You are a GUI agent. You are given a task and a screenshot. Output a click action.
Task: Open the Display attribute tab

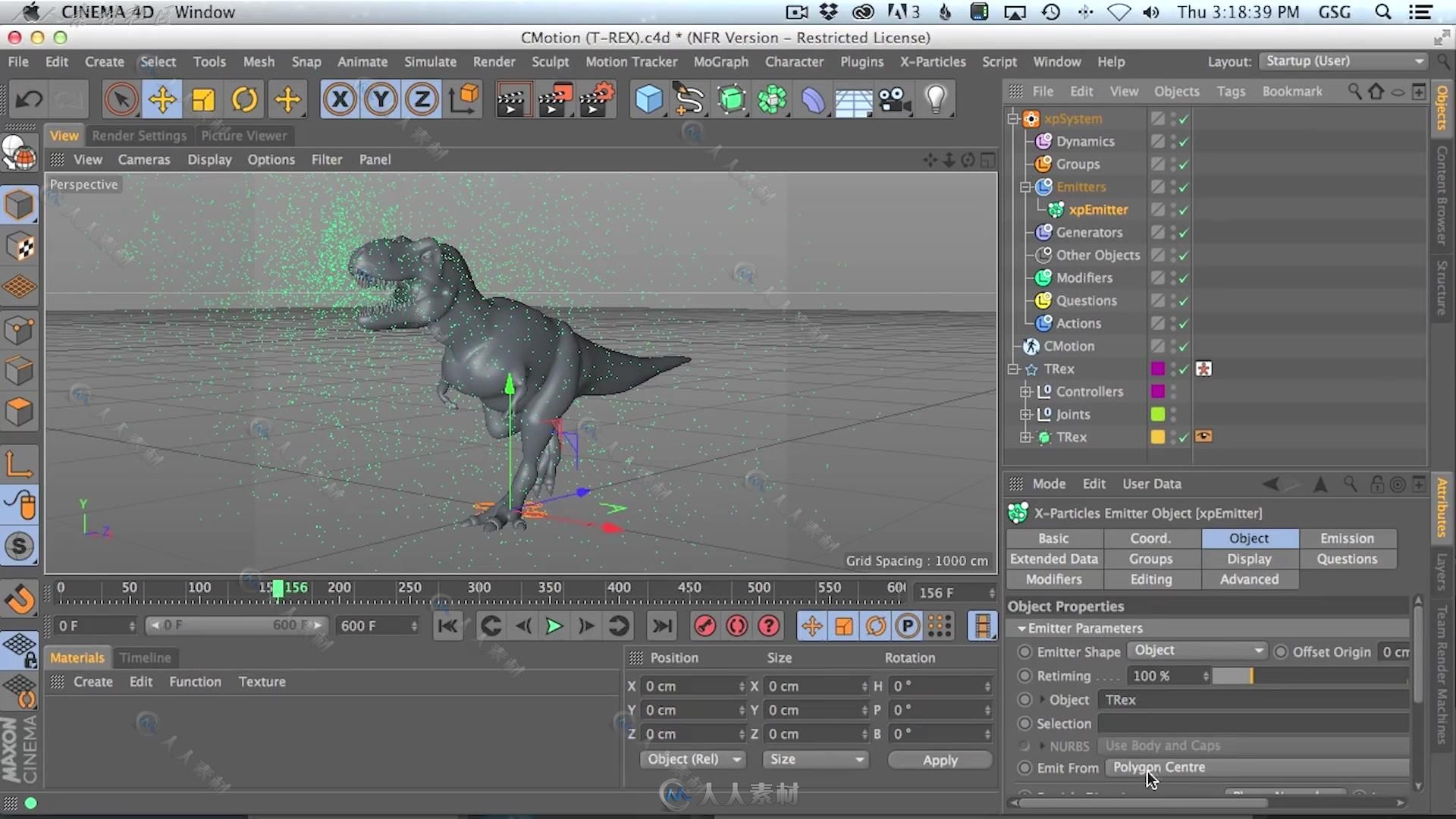pos(1249,558)
